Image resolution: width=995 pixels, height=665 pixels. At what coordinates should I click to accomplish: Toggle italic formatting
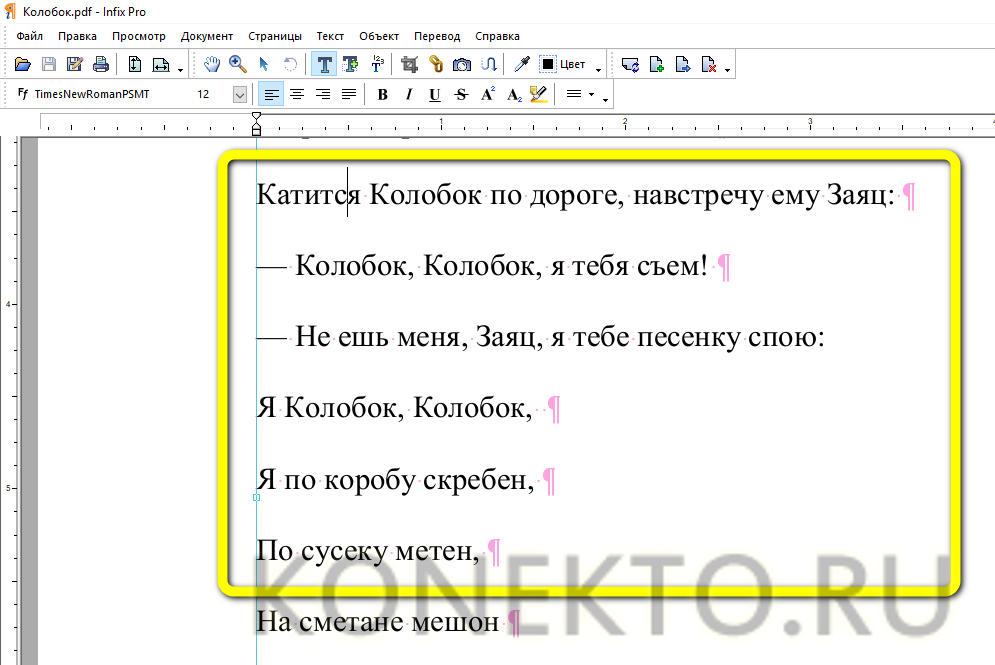click(x=408, y=95)
